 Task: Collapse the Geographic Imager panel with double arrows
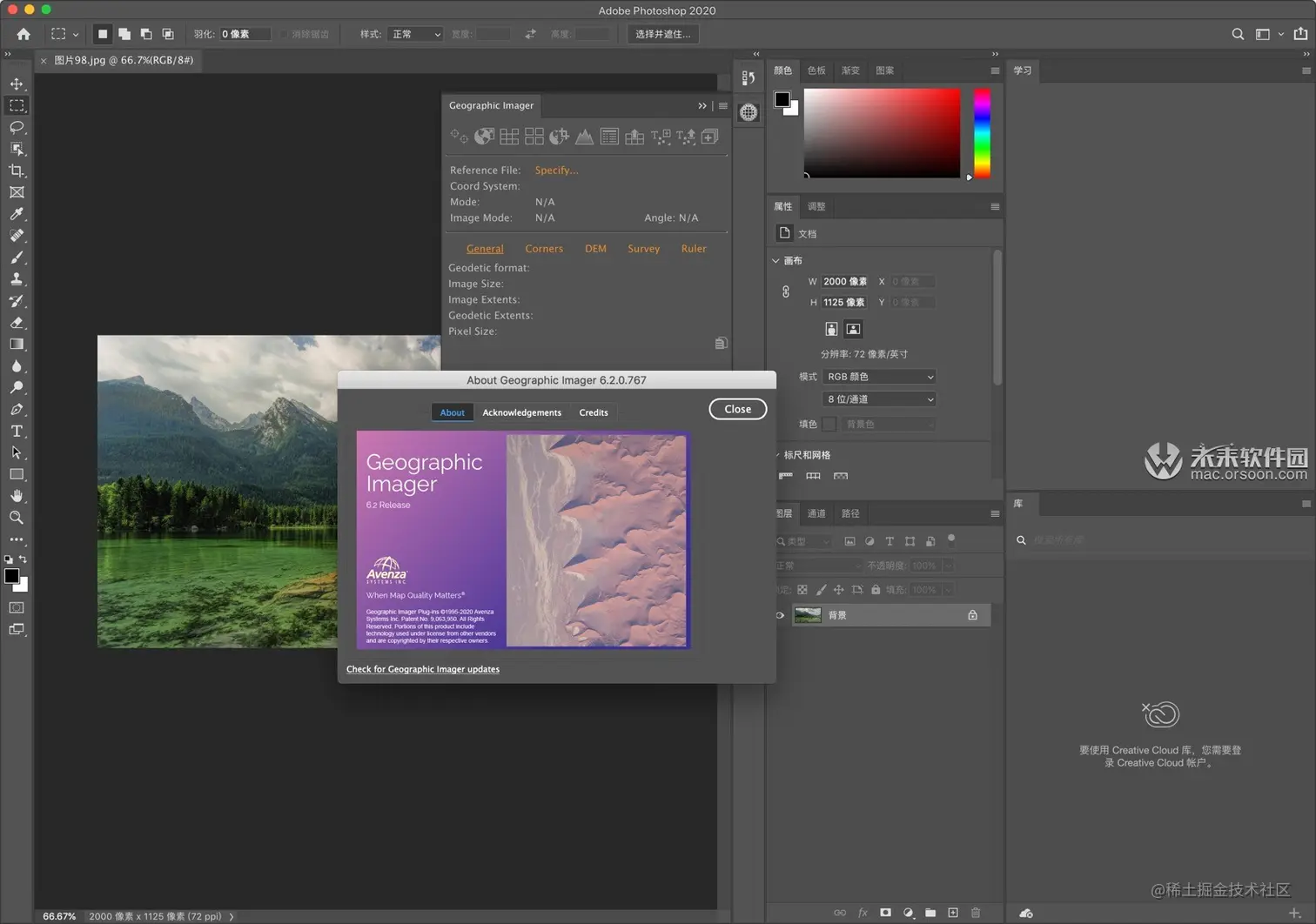[702, 106]
